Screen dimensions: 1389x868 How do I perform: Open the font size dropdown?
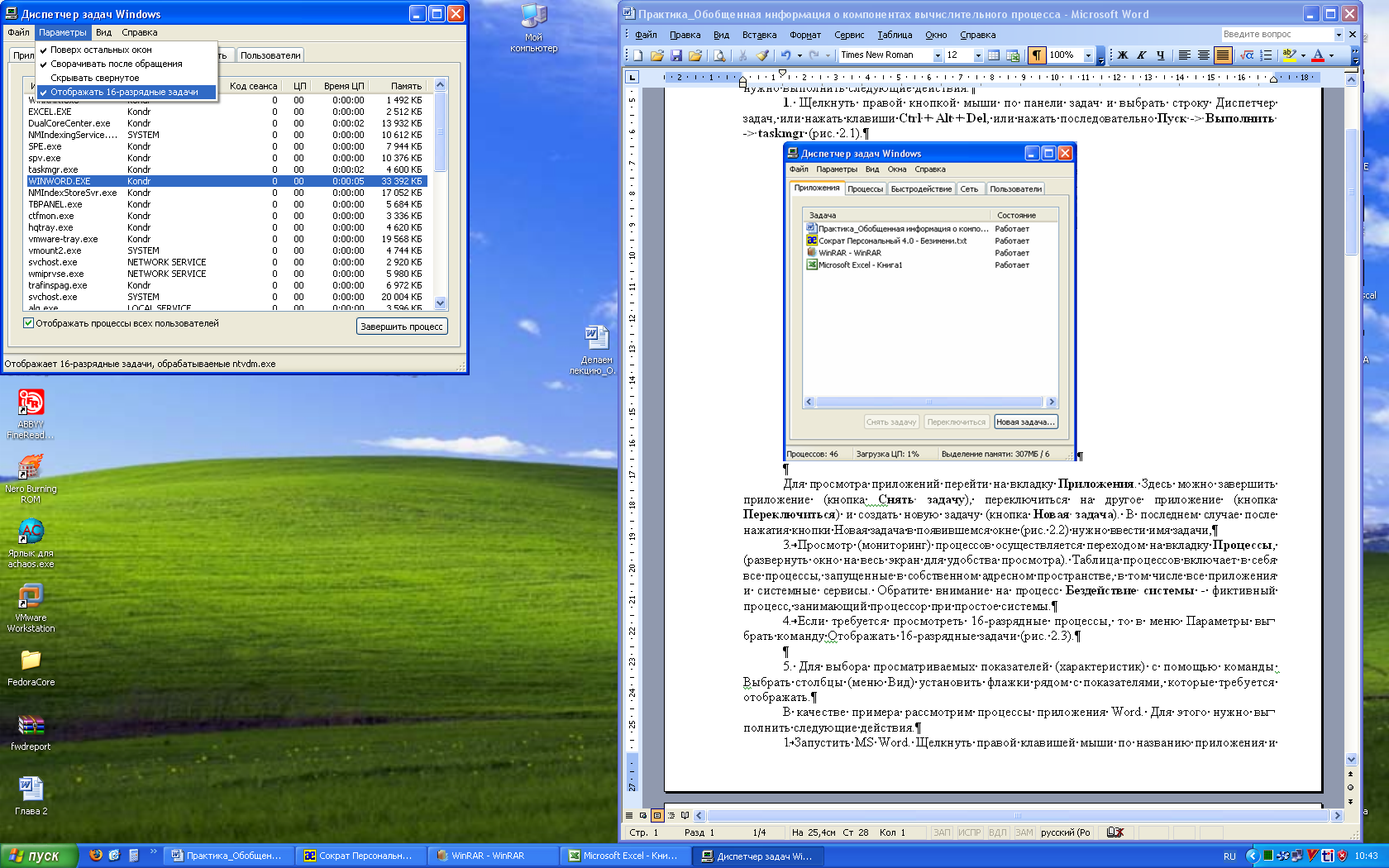[x=978, y=55]
